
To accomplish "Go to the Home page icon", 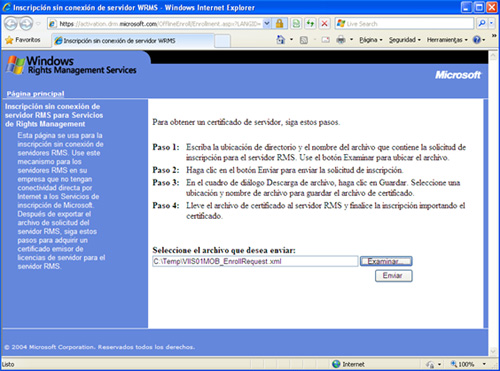I will pos(281,40).
